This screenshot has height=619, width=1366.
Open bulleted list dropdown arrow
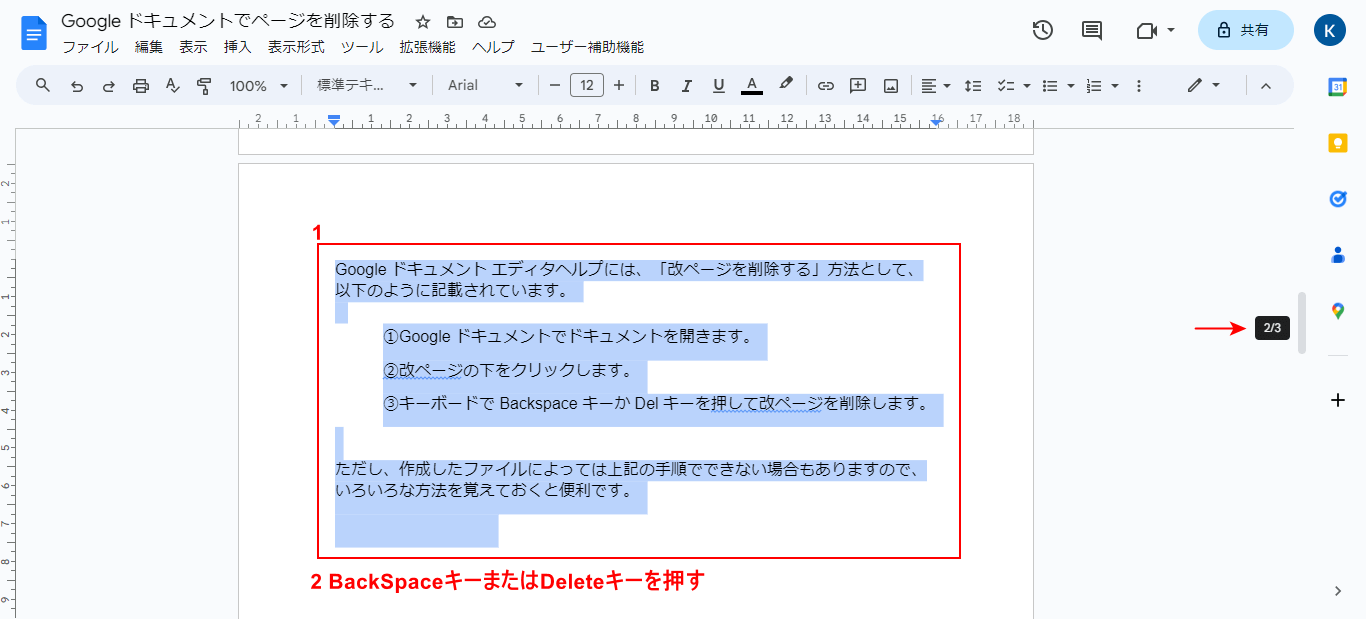coord(1071,86)
